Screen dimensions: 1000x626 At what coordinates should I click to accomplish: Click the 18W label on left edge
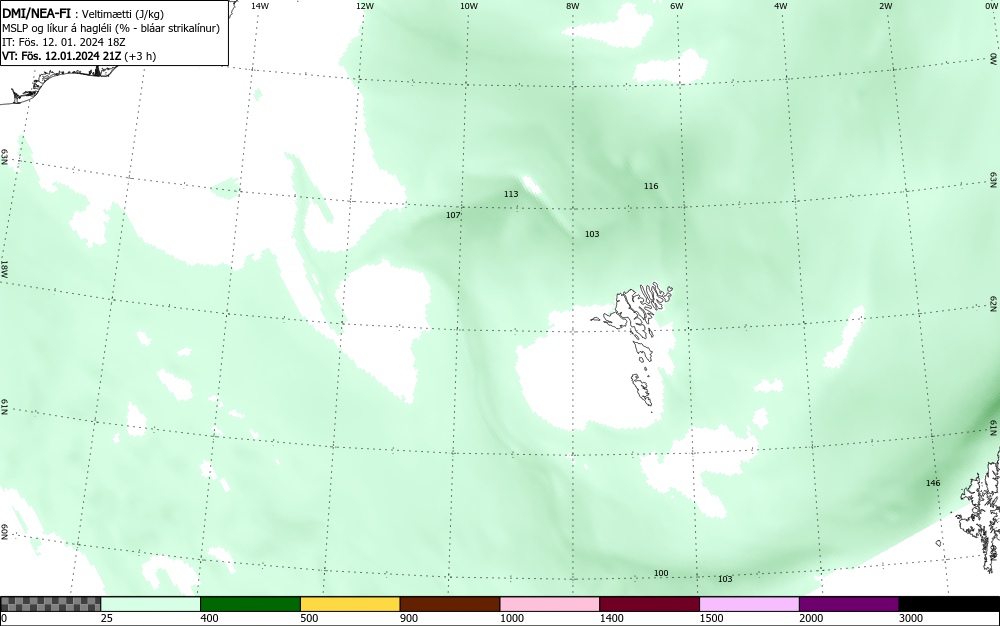pos(4,268)
